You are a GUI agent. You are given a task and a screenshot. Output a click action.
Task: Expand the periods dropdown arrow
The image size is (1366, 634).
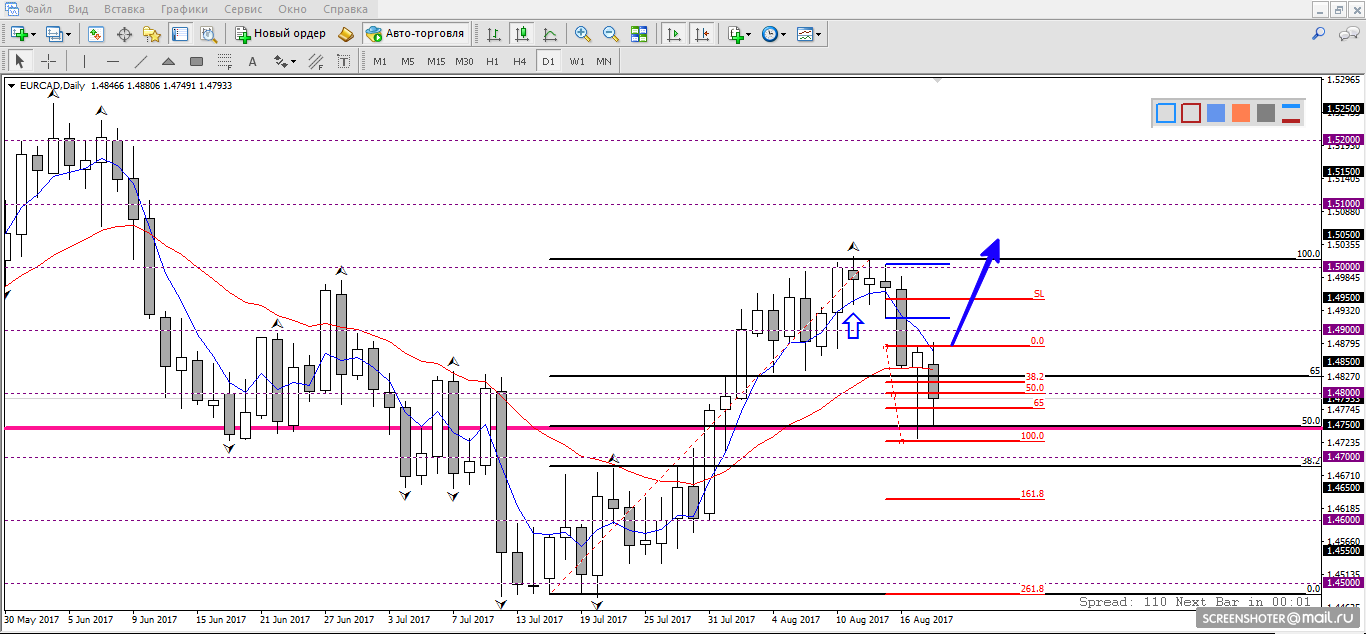[783, 35]
